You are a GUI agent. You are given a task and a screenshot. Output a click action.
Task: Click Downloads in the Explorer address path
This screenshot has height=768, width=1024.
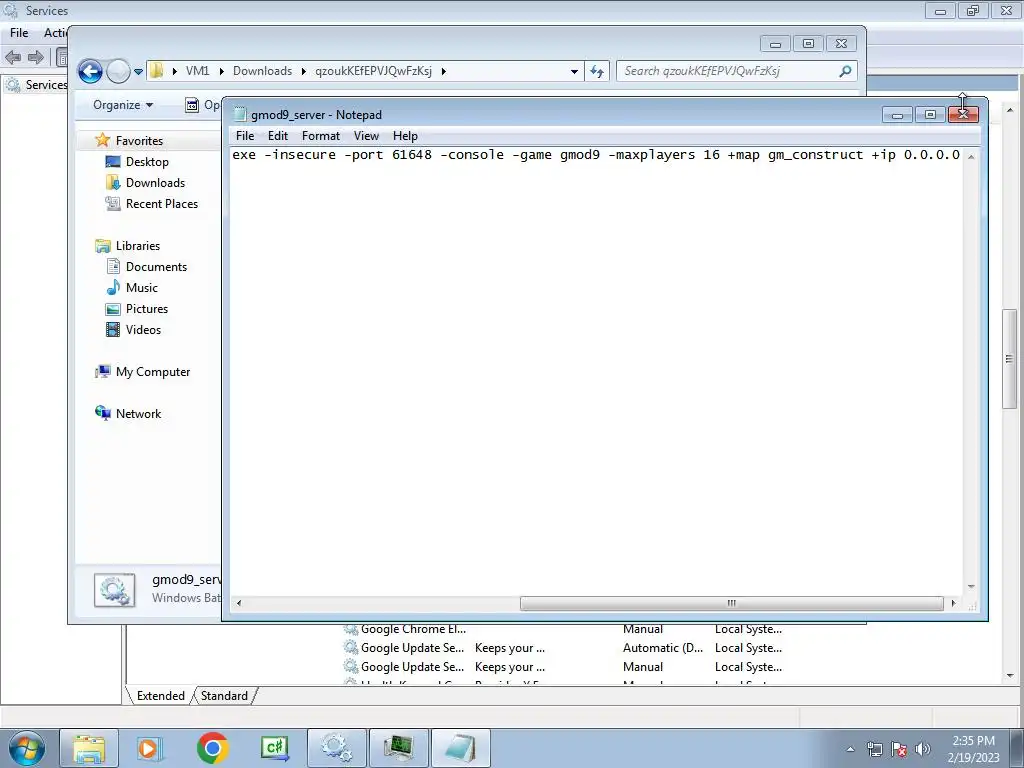pyautogui.click(x=263, y=71)
